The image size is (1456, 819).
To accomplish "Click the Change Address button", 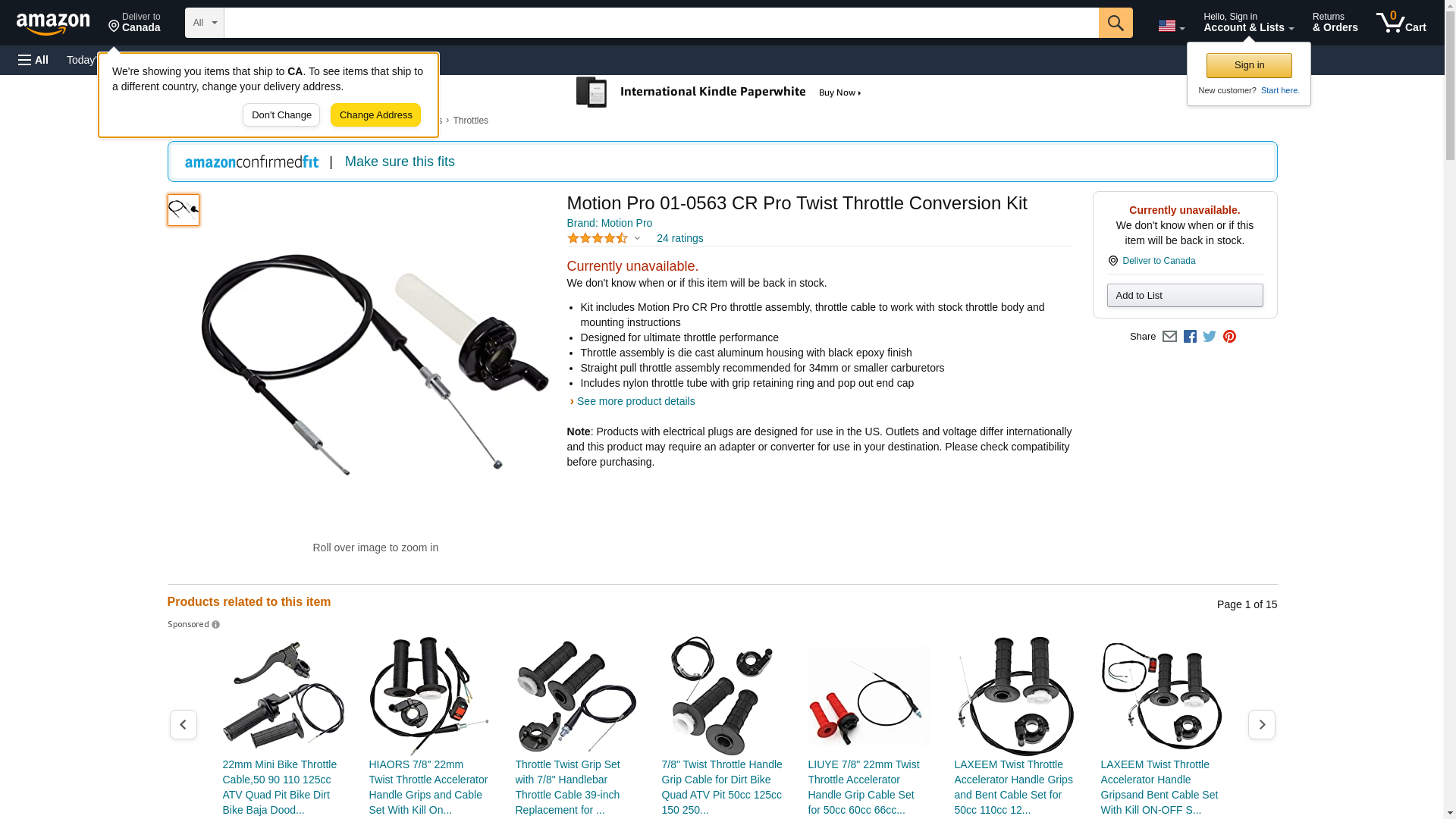I will click(x=375, y=115).
